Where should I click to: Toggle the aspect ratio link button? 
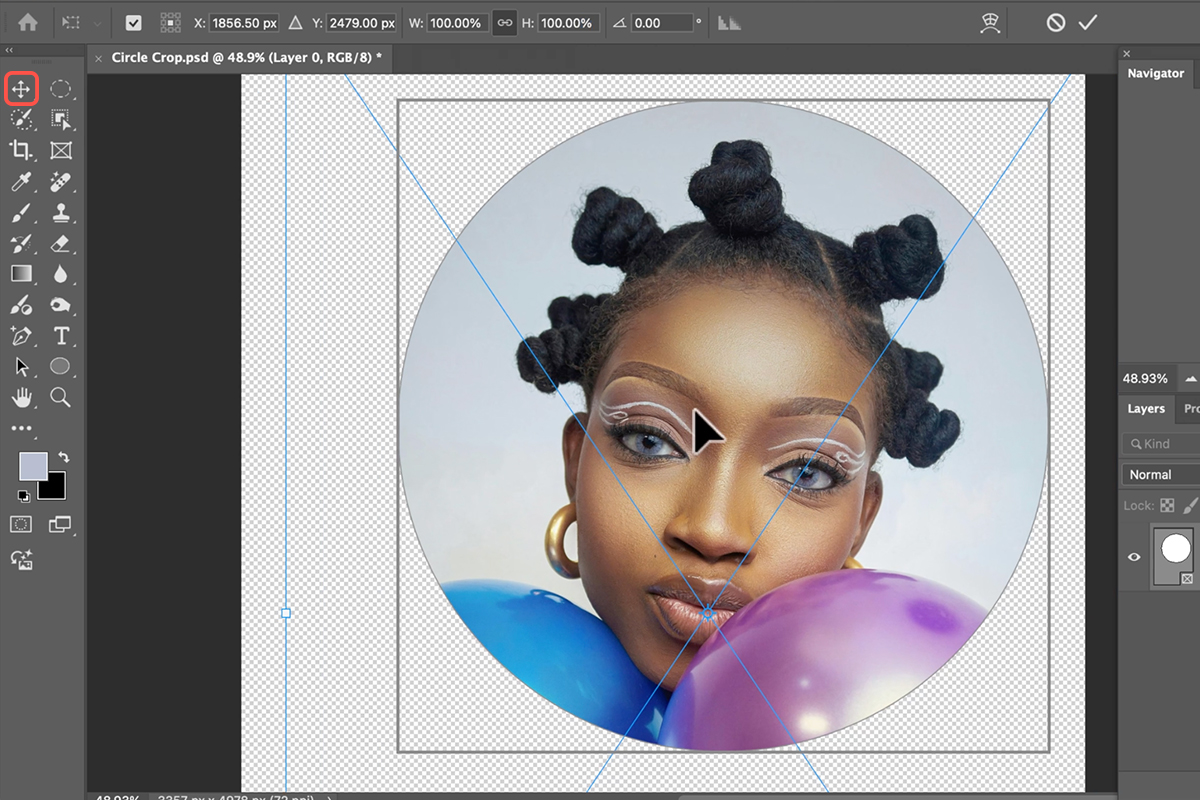(504, 22)
